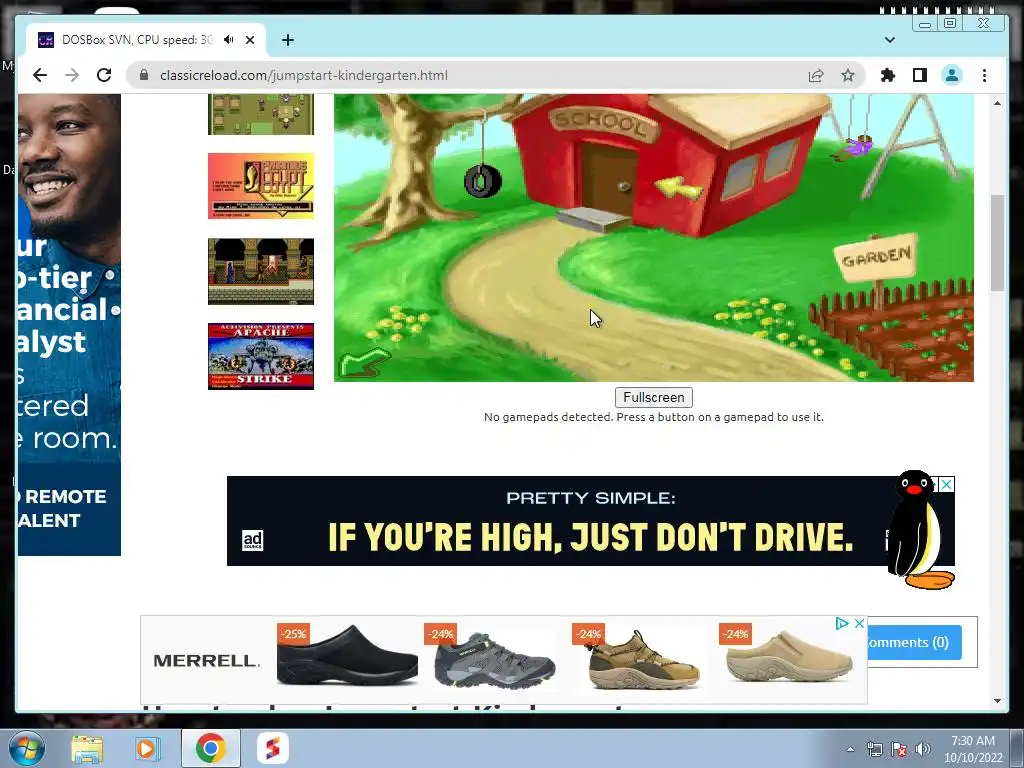
Task: Click the green back arrow in game
Action: [x=364, y=362]
